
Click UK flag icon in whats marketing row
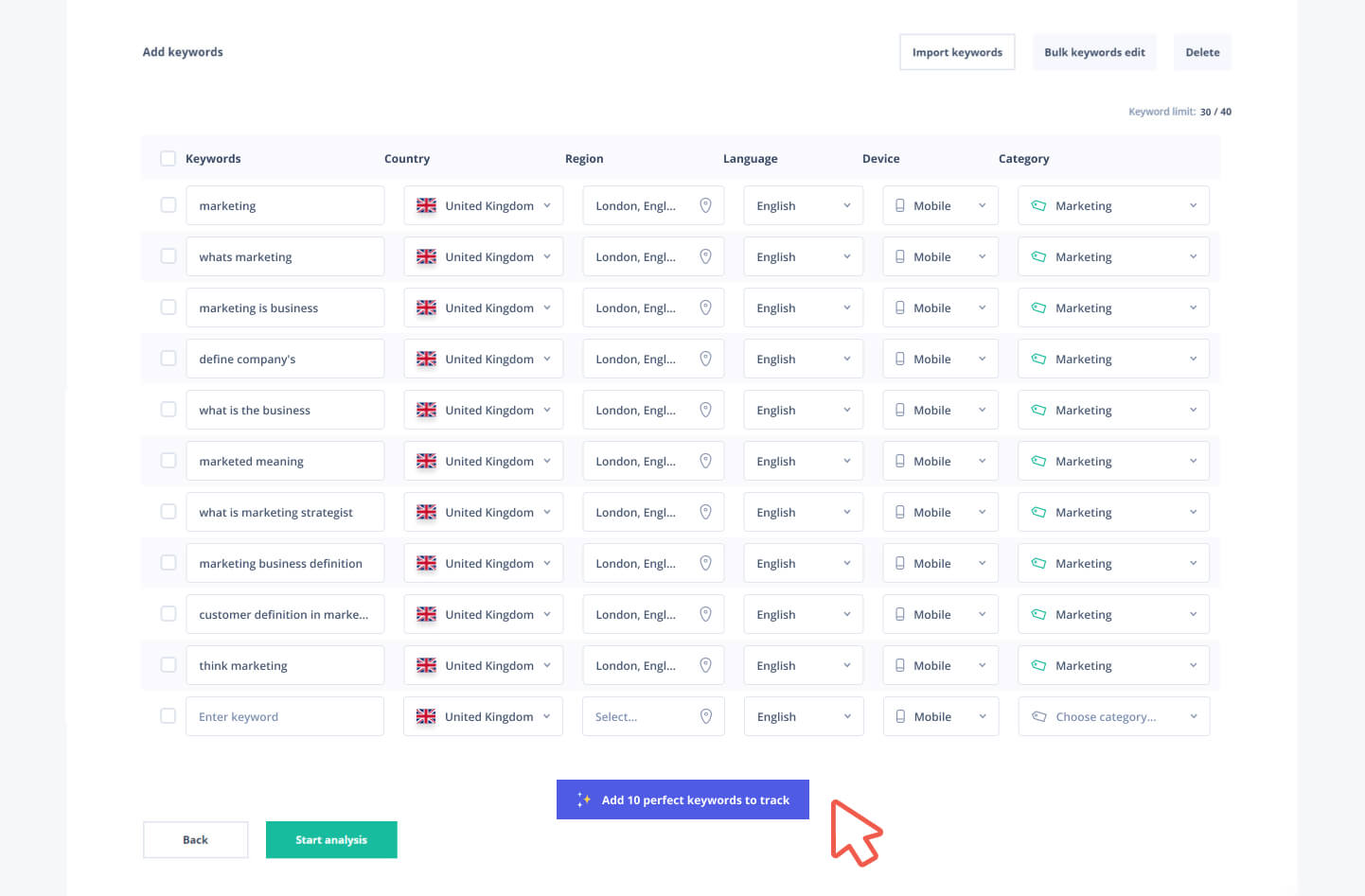(427, 256)
